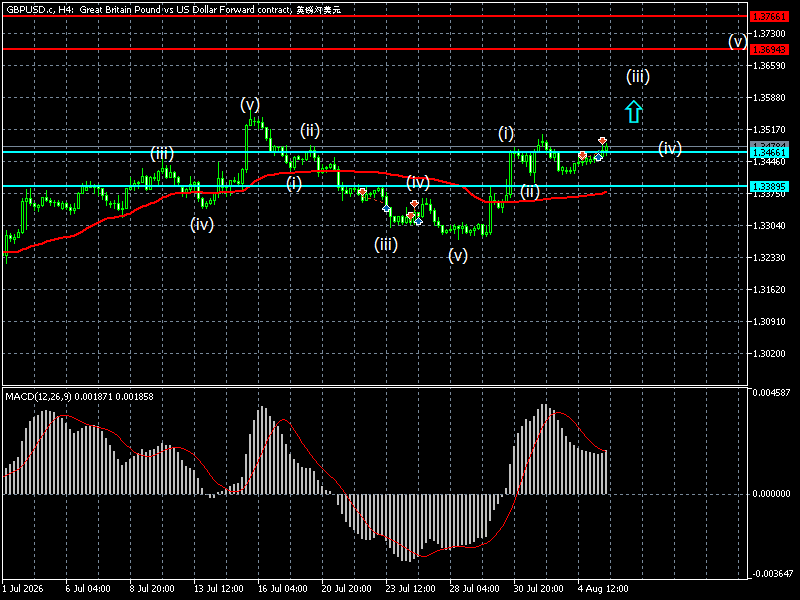Click the 28 Jul 04:00 time label
Screen dimensions: 800x600
pyautogui.click(x=474, y=589)
